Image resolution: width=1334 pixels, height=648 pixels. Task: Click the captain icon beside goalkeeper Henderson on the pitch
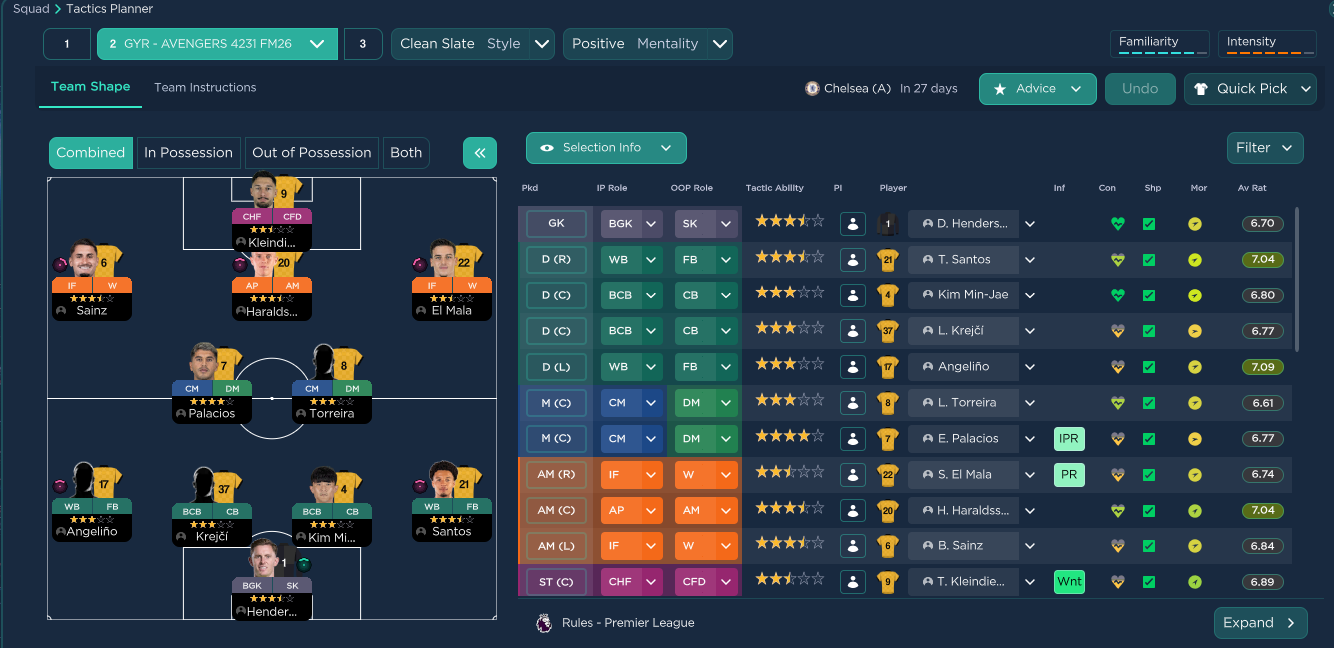304,564
